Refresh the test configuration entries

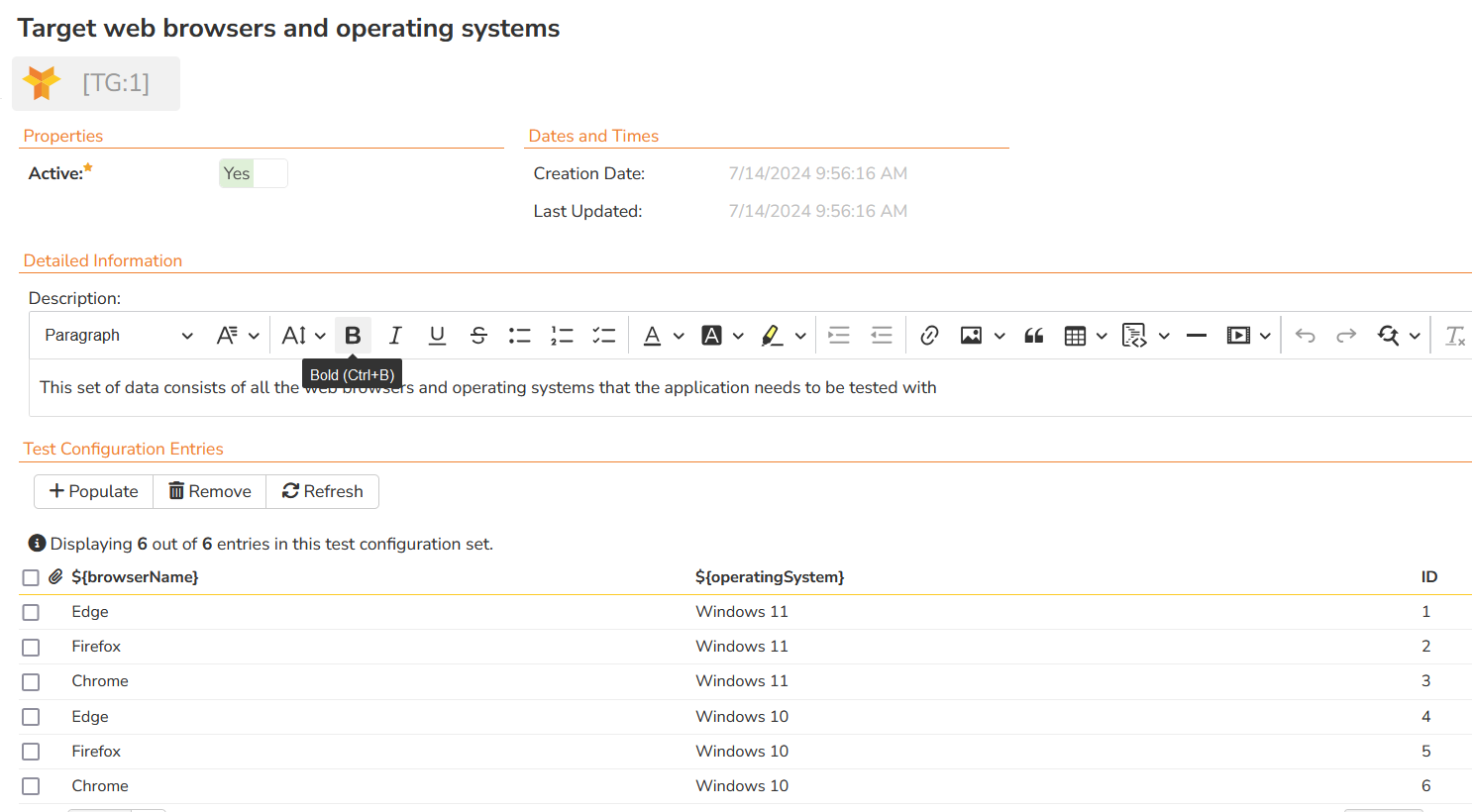pos(323,491)
